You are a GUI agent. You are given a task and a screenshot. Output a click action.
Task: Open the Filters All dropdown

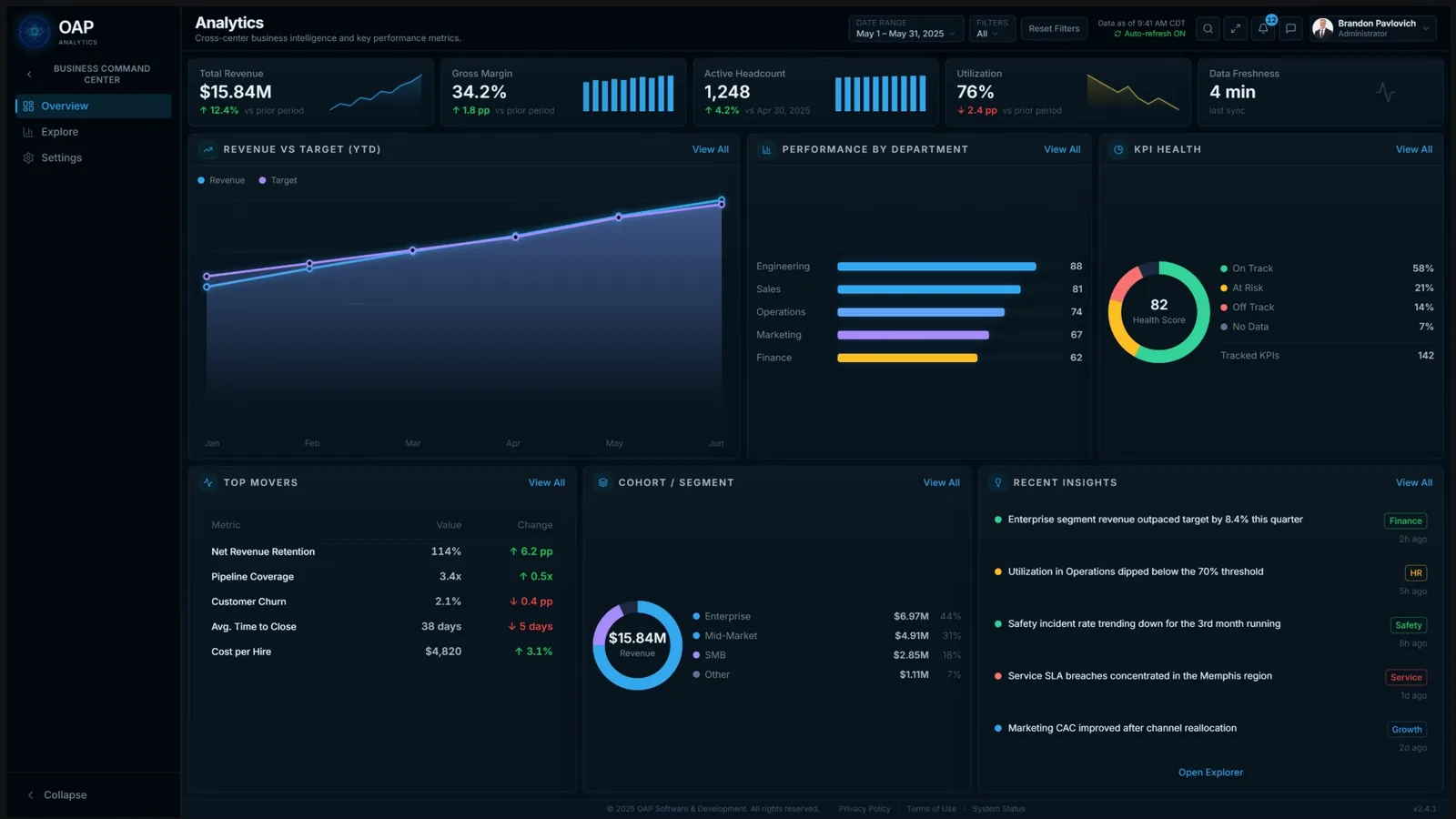tap(991, 29)
